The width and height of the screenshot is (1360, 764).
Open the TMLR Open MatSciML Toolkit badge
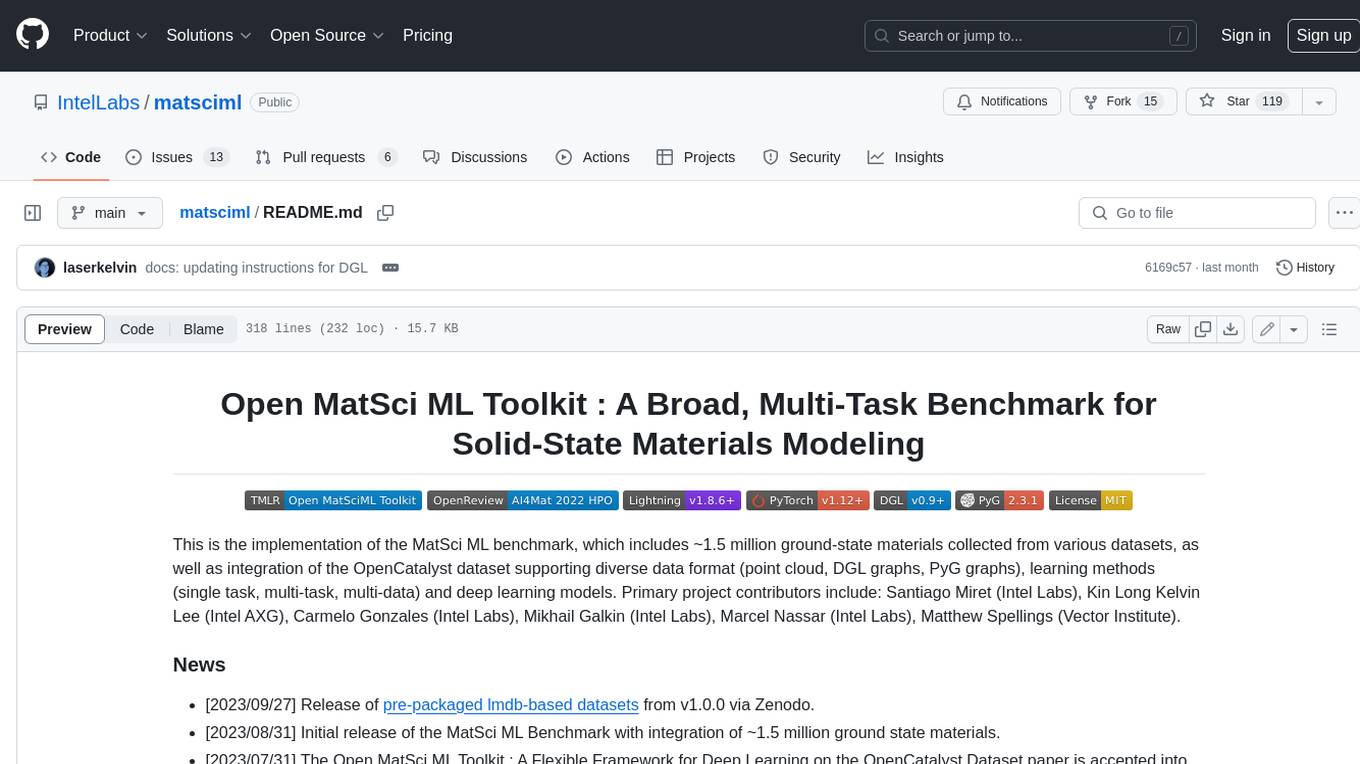(x=334, y=500)
